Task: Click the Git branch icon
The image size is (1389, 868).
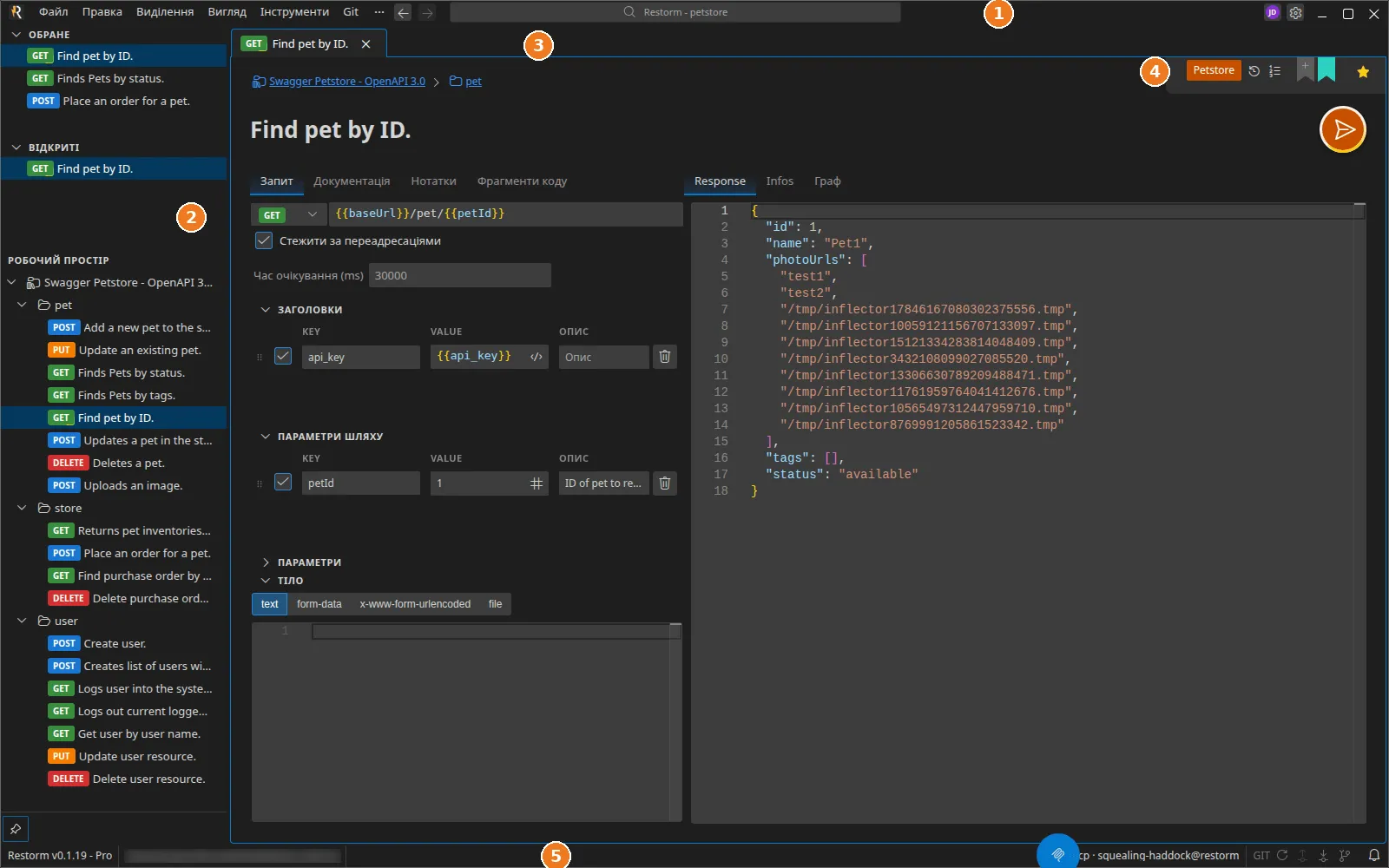Action: pyautogui.click(x=1345, y=856)
